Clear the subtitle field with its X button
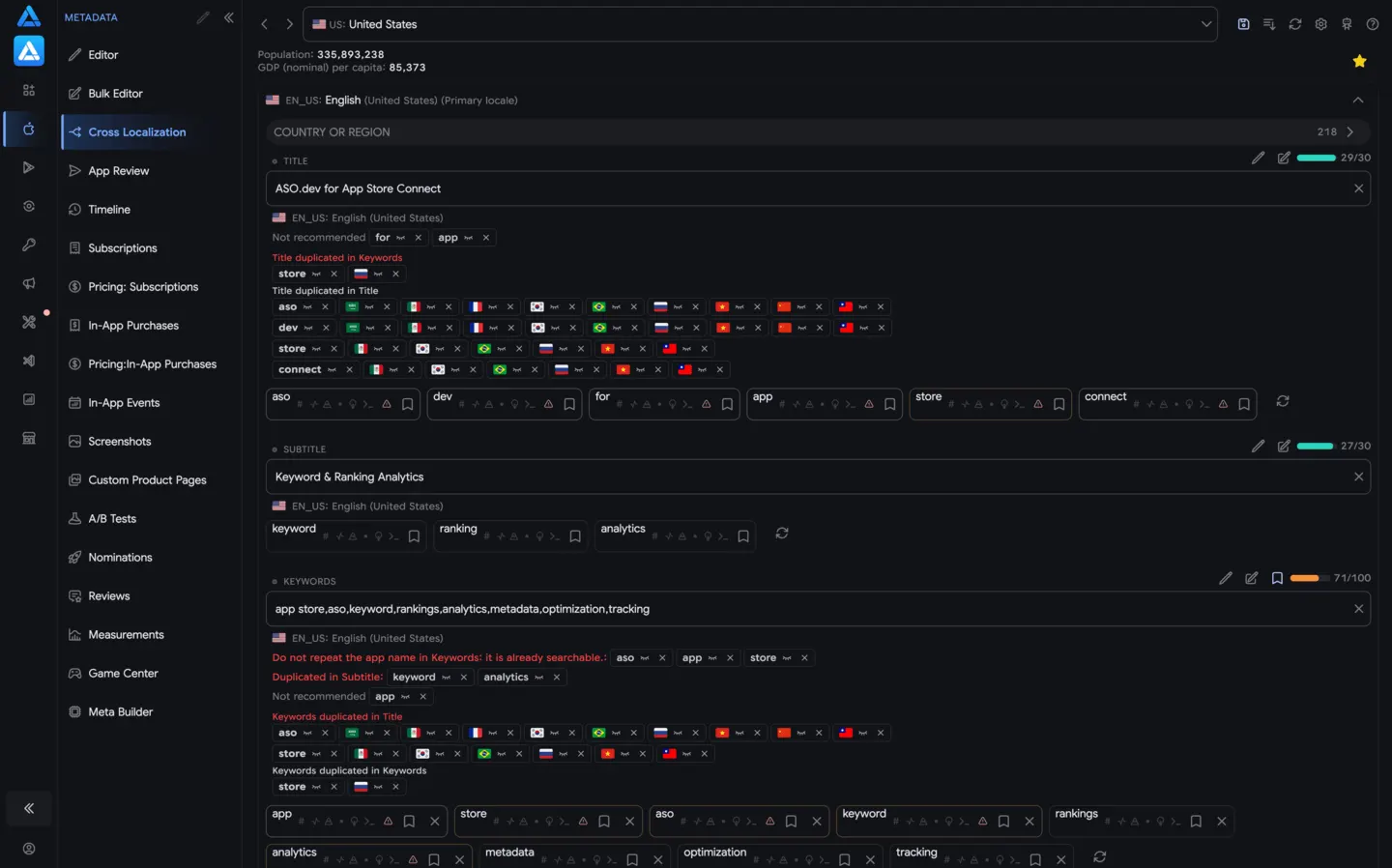Screen dimensions: 1392x868 [1358, 477]
